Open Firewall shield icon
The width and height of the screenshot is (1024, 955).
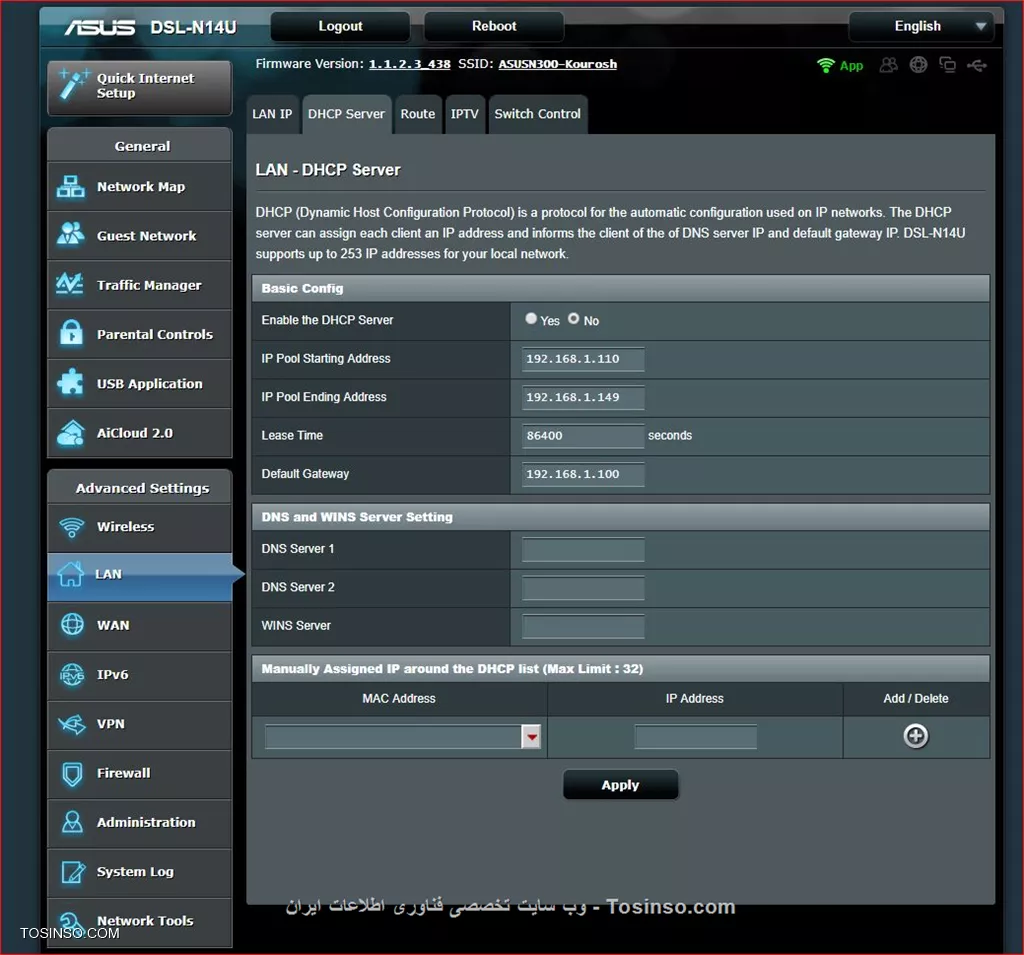pos(72,773)
